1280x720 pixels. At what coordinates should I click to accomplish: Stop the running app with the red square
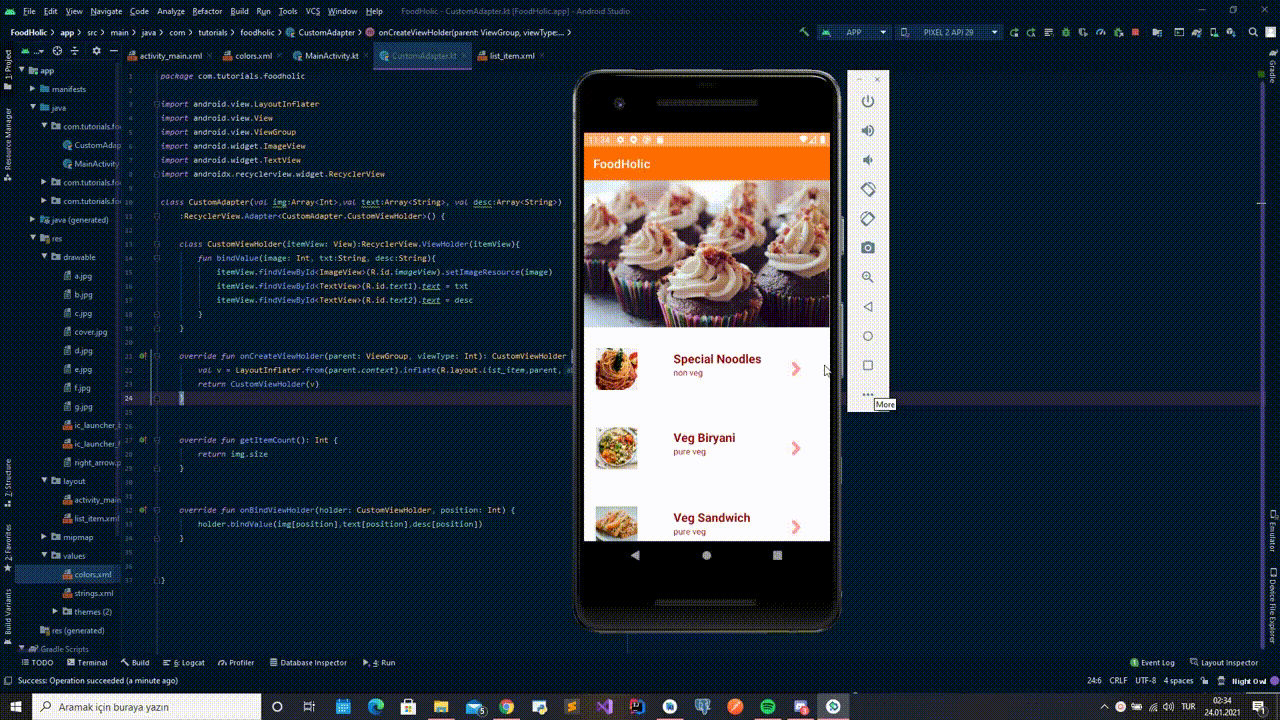tap(1135, 32)
